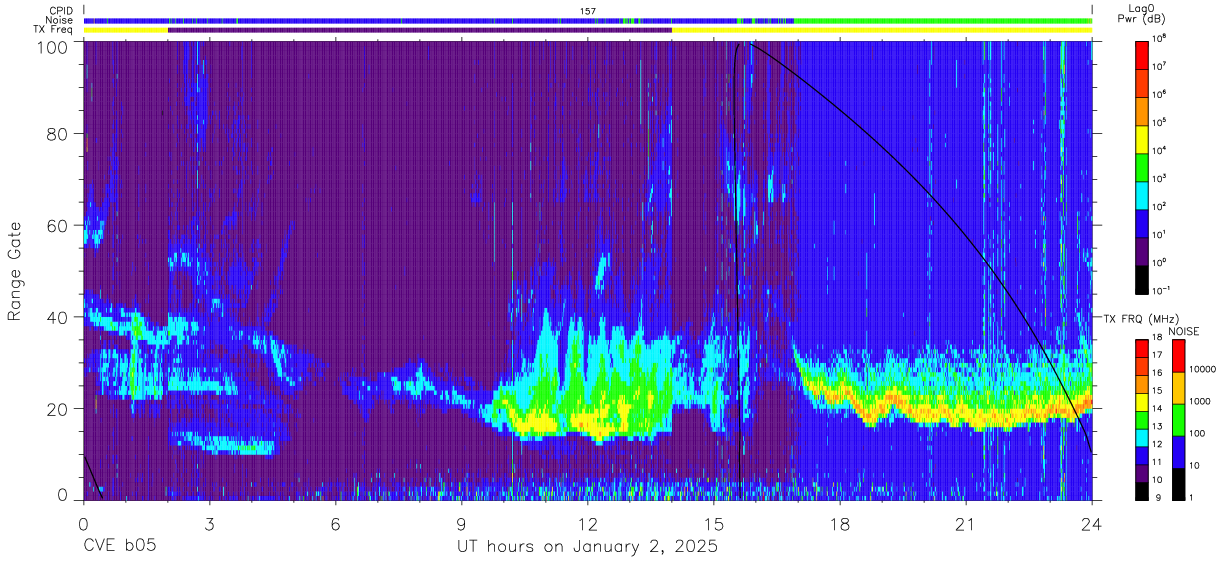Click y-axis tick label 80
Image resolution: width=1228 pixels, height=567 pixels.
[58, 134]
